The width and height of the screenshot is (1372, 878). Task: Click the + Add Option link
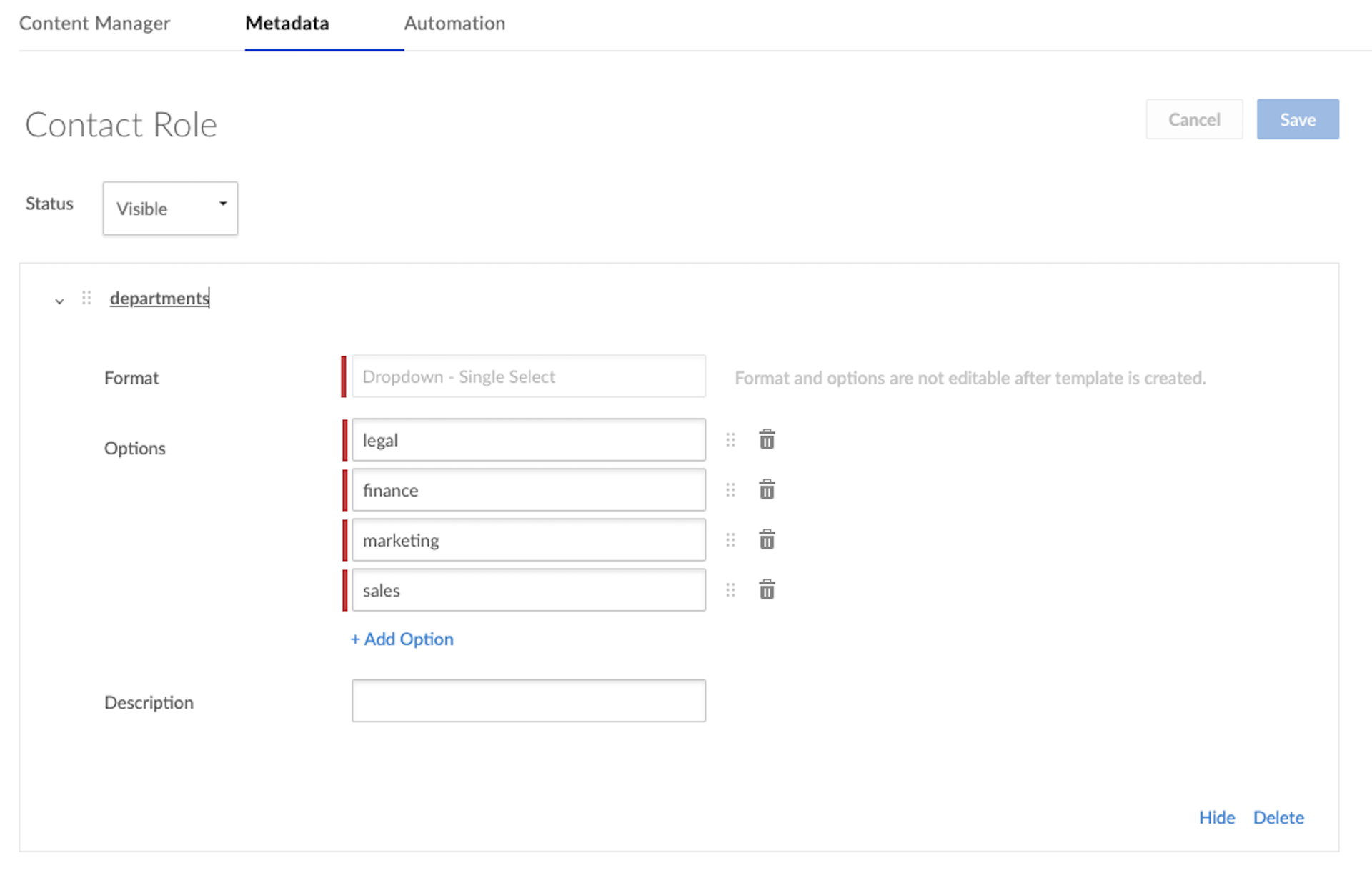click(402, 639)
